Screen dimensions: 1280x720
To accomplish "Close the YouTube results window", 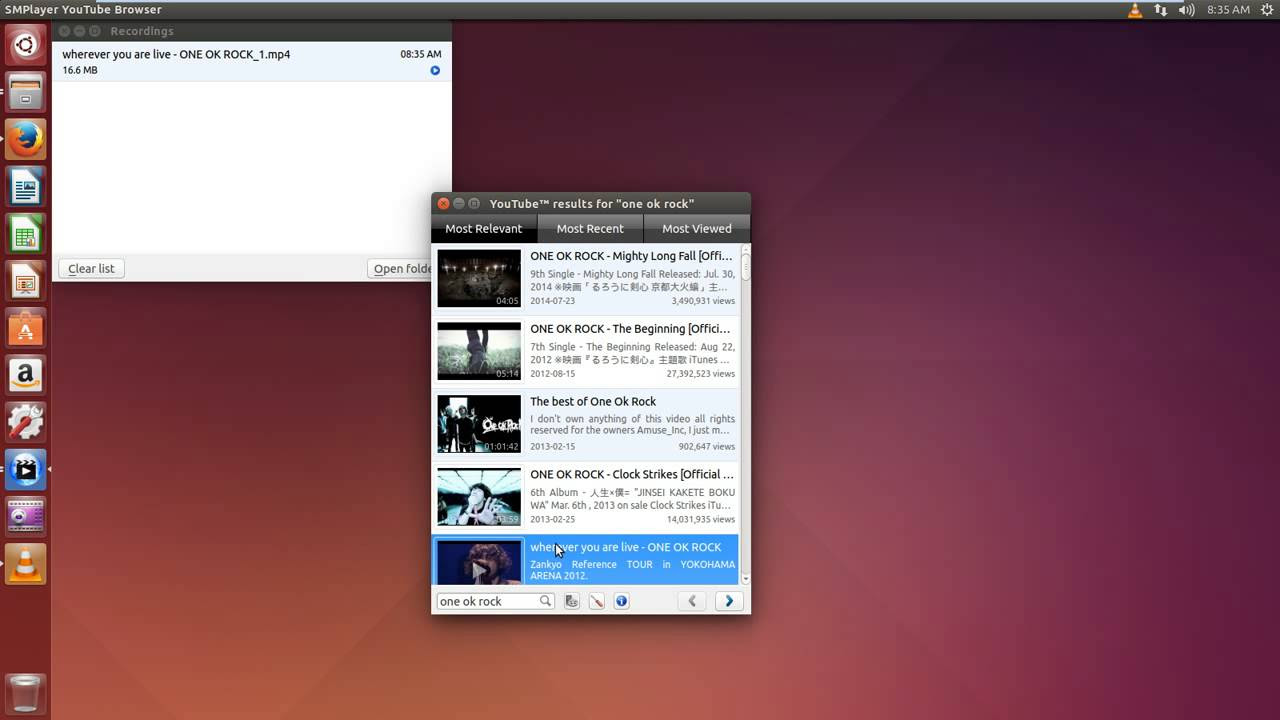I will coord(444,204).
